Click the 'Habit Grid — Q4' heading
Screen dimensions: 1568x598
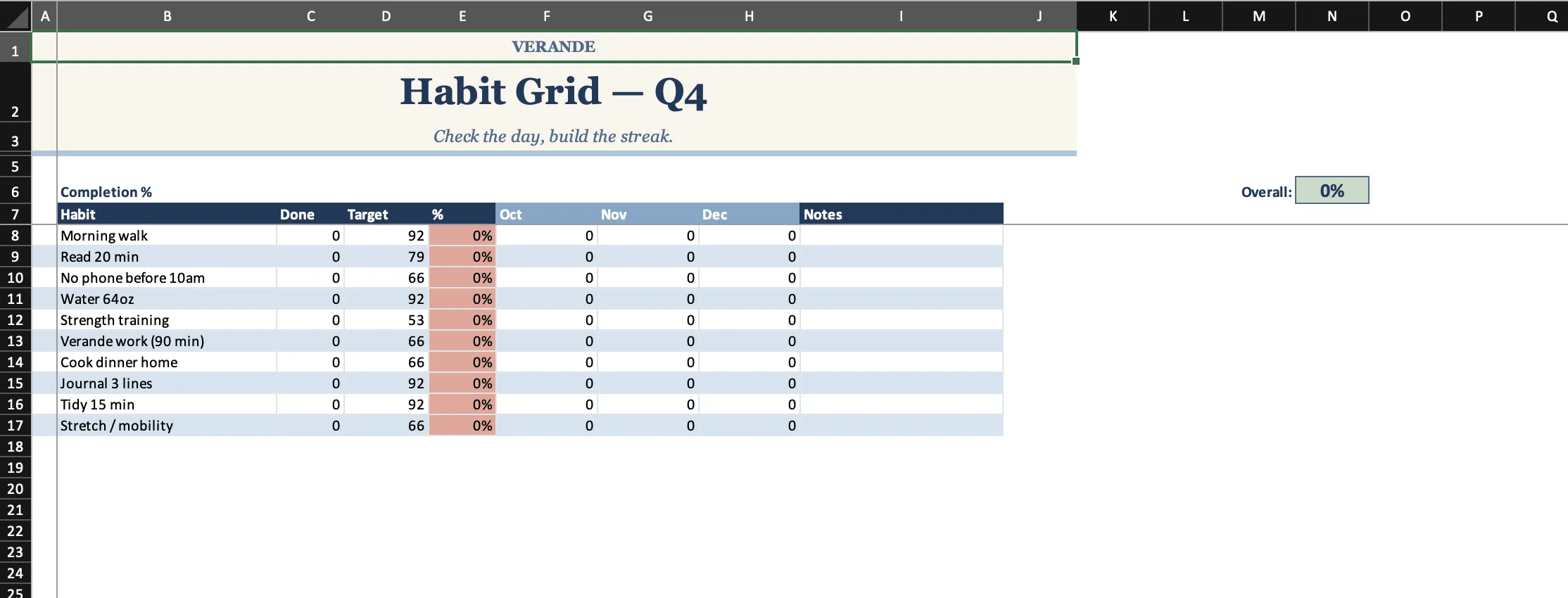click(553, 92)
